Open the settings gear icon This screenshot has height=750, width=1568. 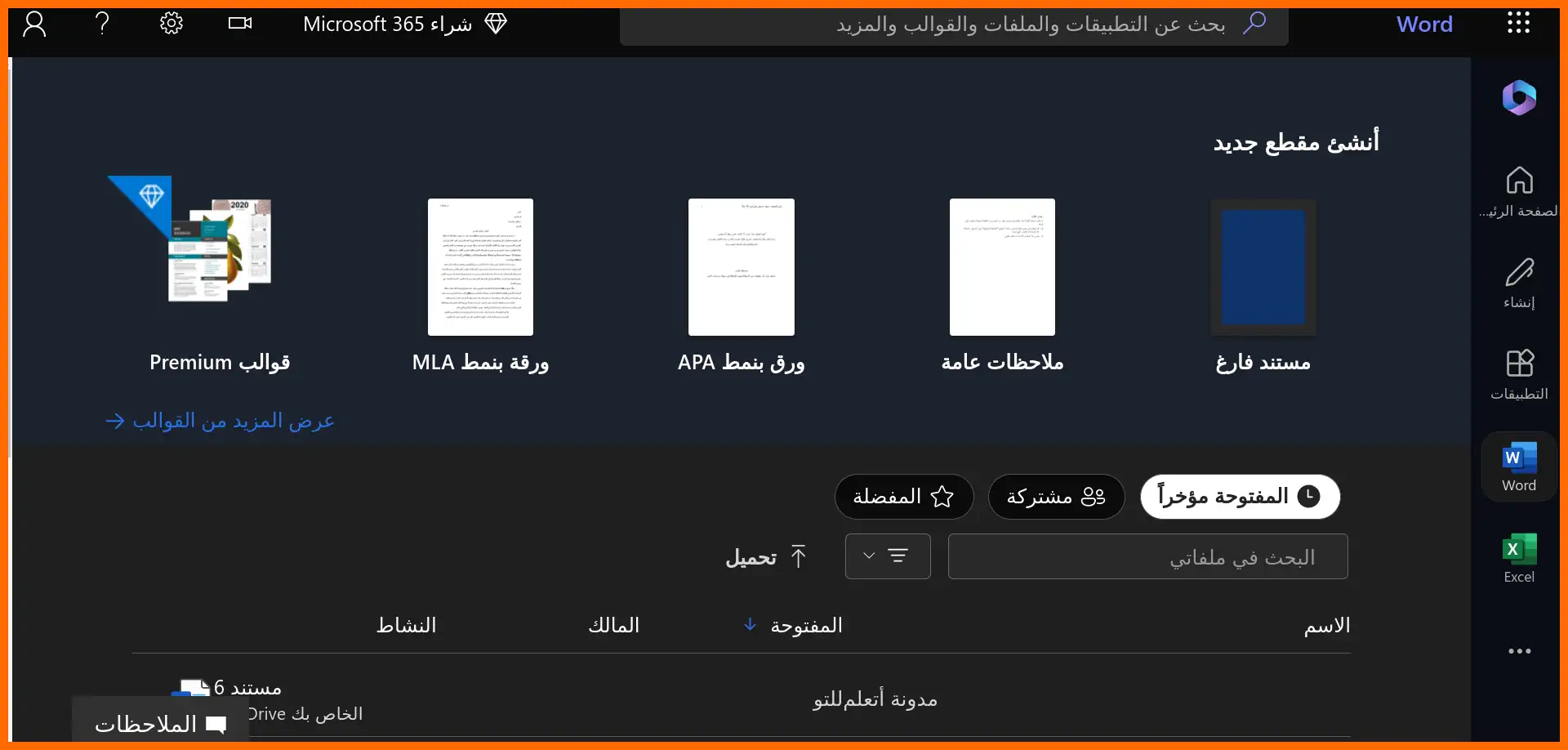point(171,24)
